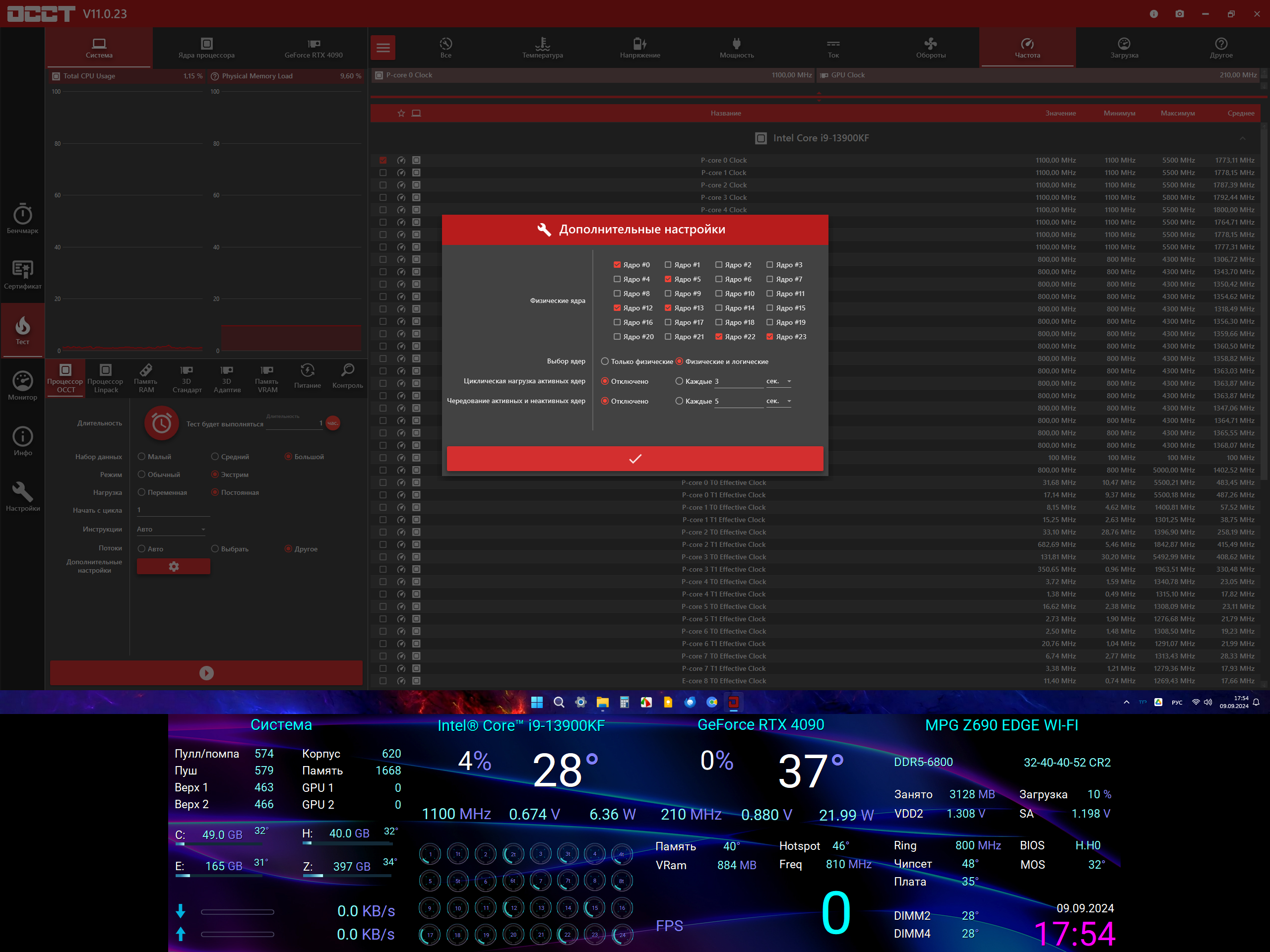Switch to the Температура tab
The image size is (1270, 952).
[542, 48]
